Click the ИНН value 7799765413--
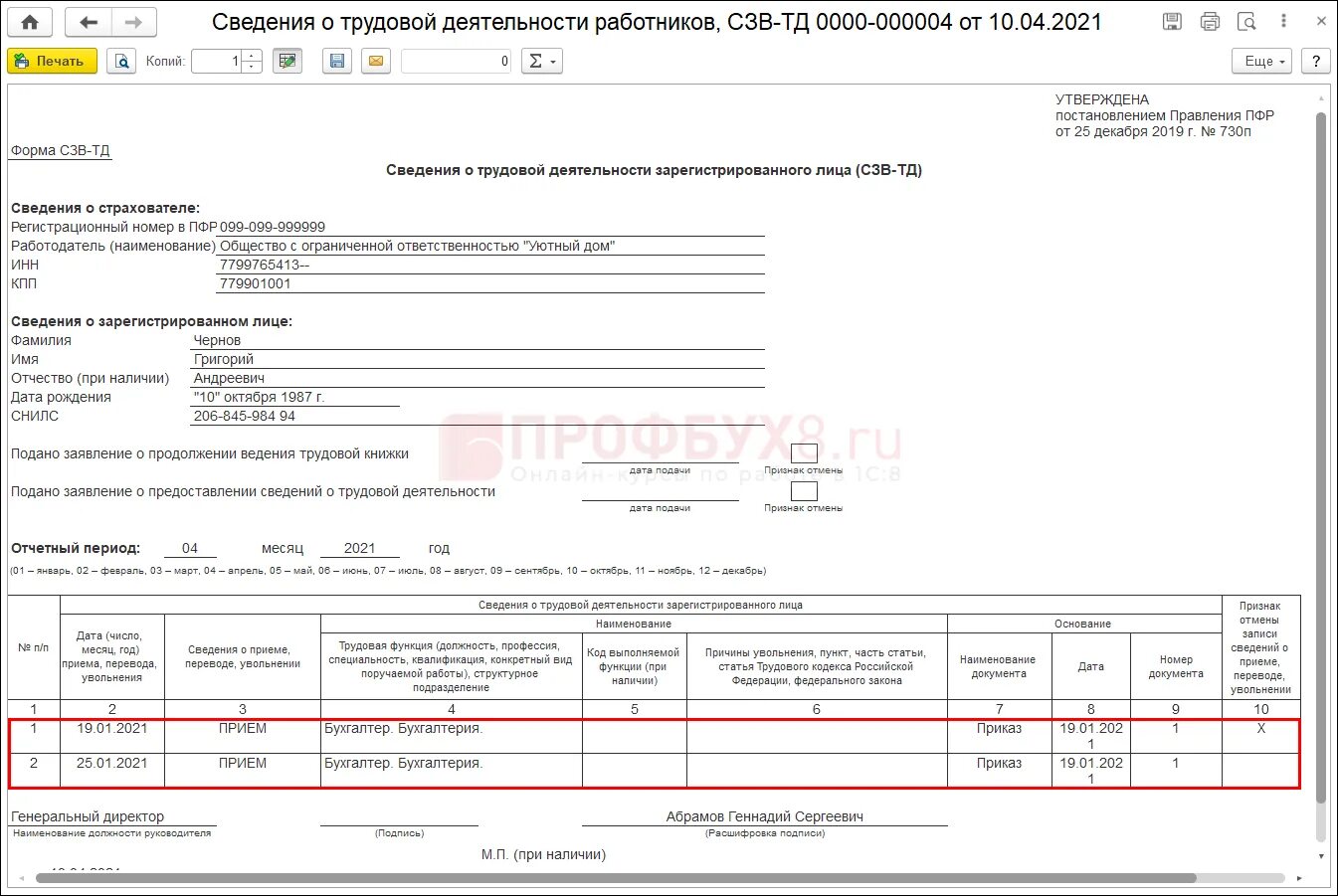The width and height of the screenshot is (1338, 896). 265,265
